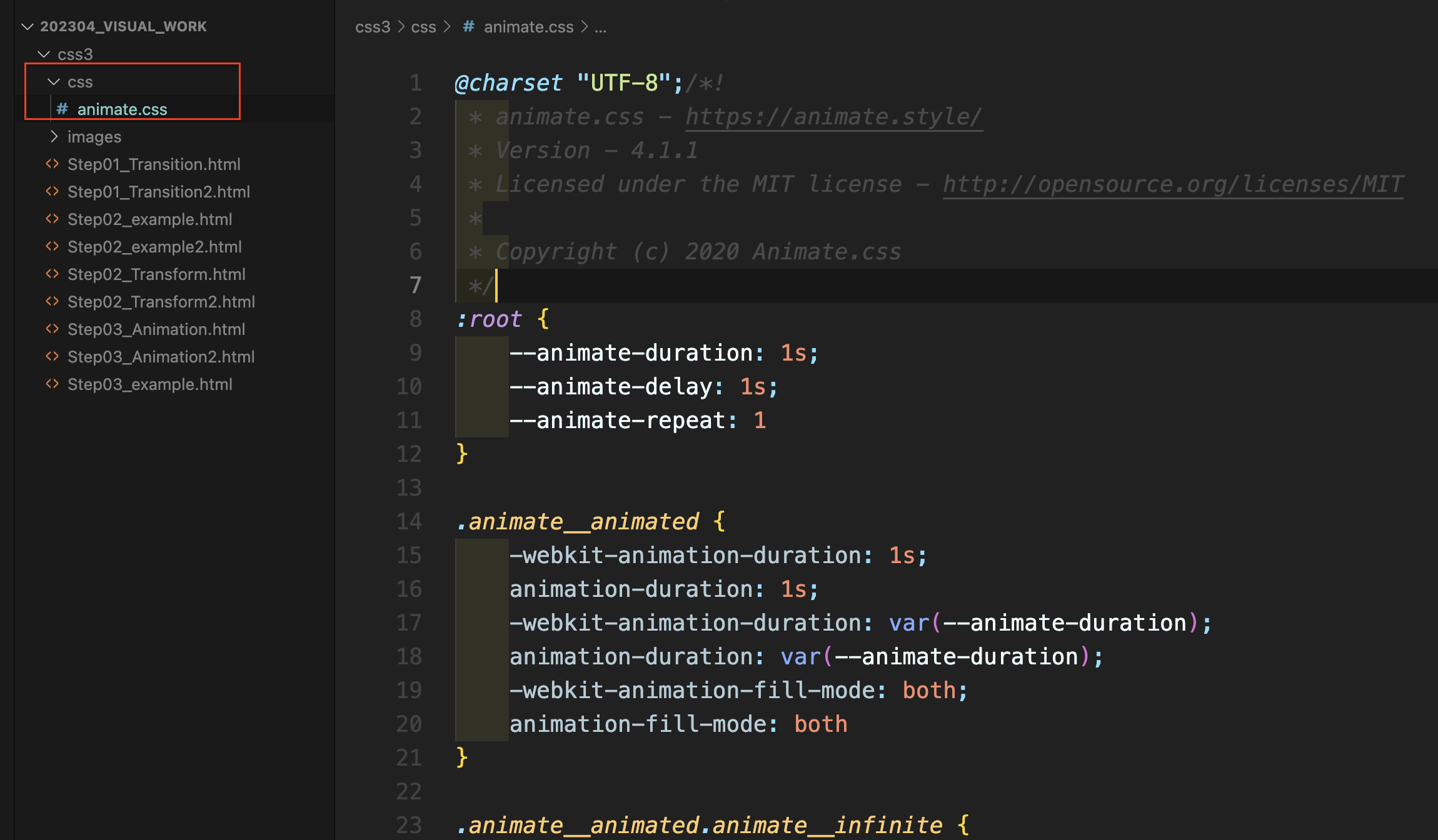Collapse the css3 folder chevron

44,54
